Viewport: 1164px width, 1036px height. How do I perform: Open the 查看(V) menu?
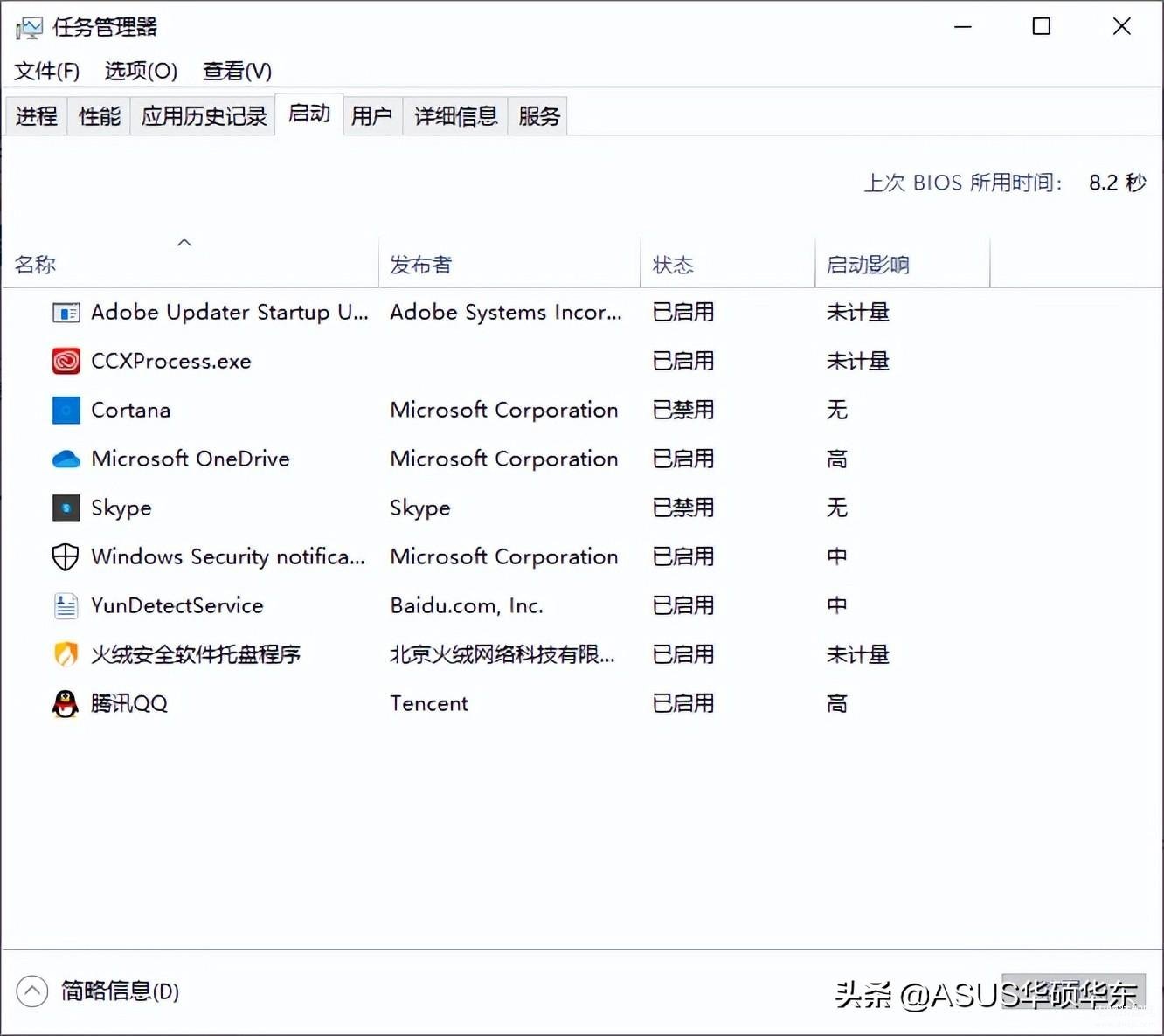tap(238, 71)
